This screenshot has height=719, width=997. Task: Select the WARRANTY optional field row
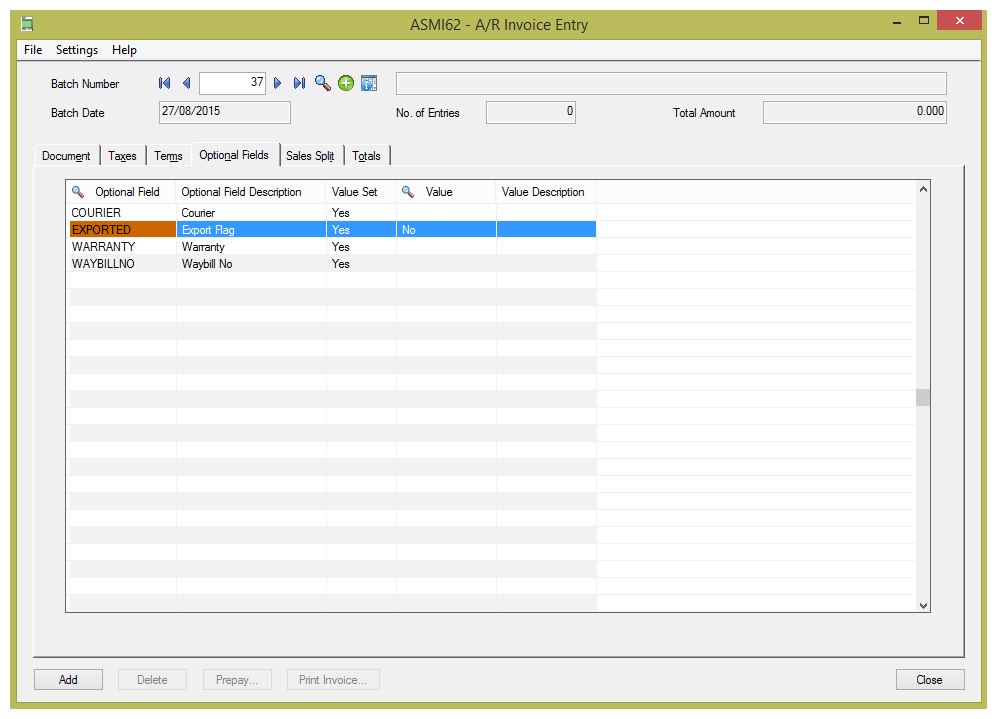(104, 247)
